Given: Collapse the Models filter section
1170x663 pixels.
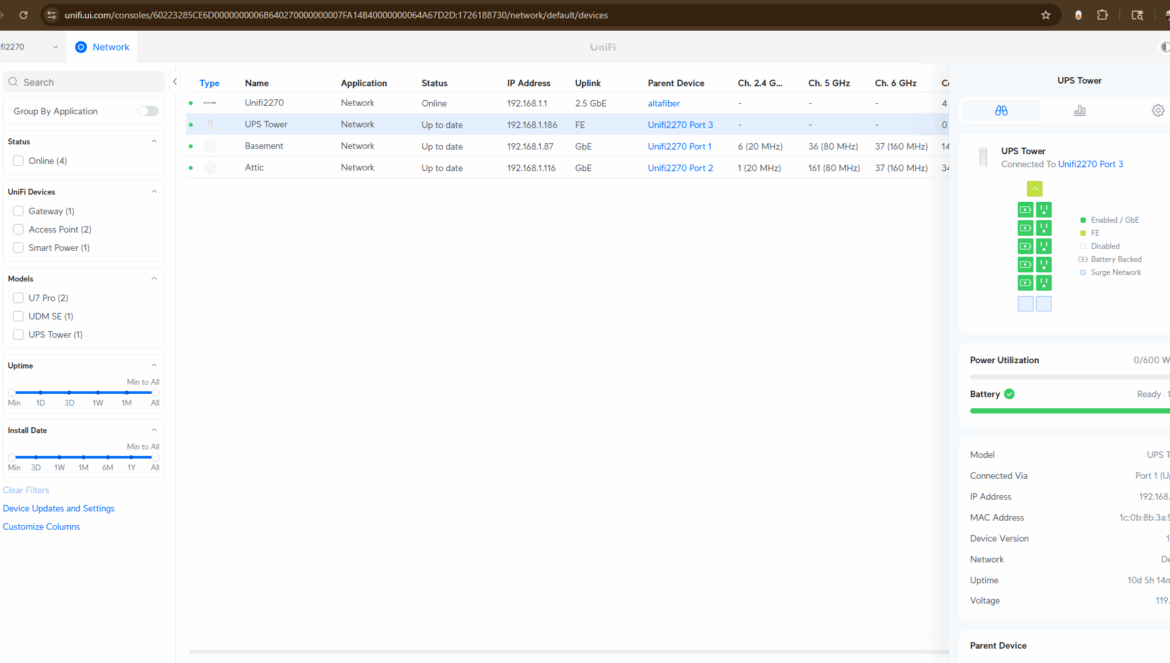Looking at the screenshot, I should tap(154, 279).
